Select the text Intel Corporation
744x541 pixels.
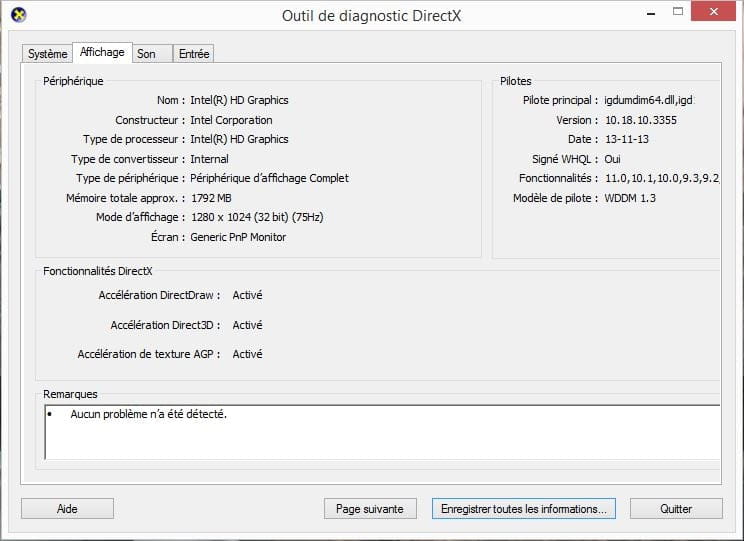coord(231,120)
